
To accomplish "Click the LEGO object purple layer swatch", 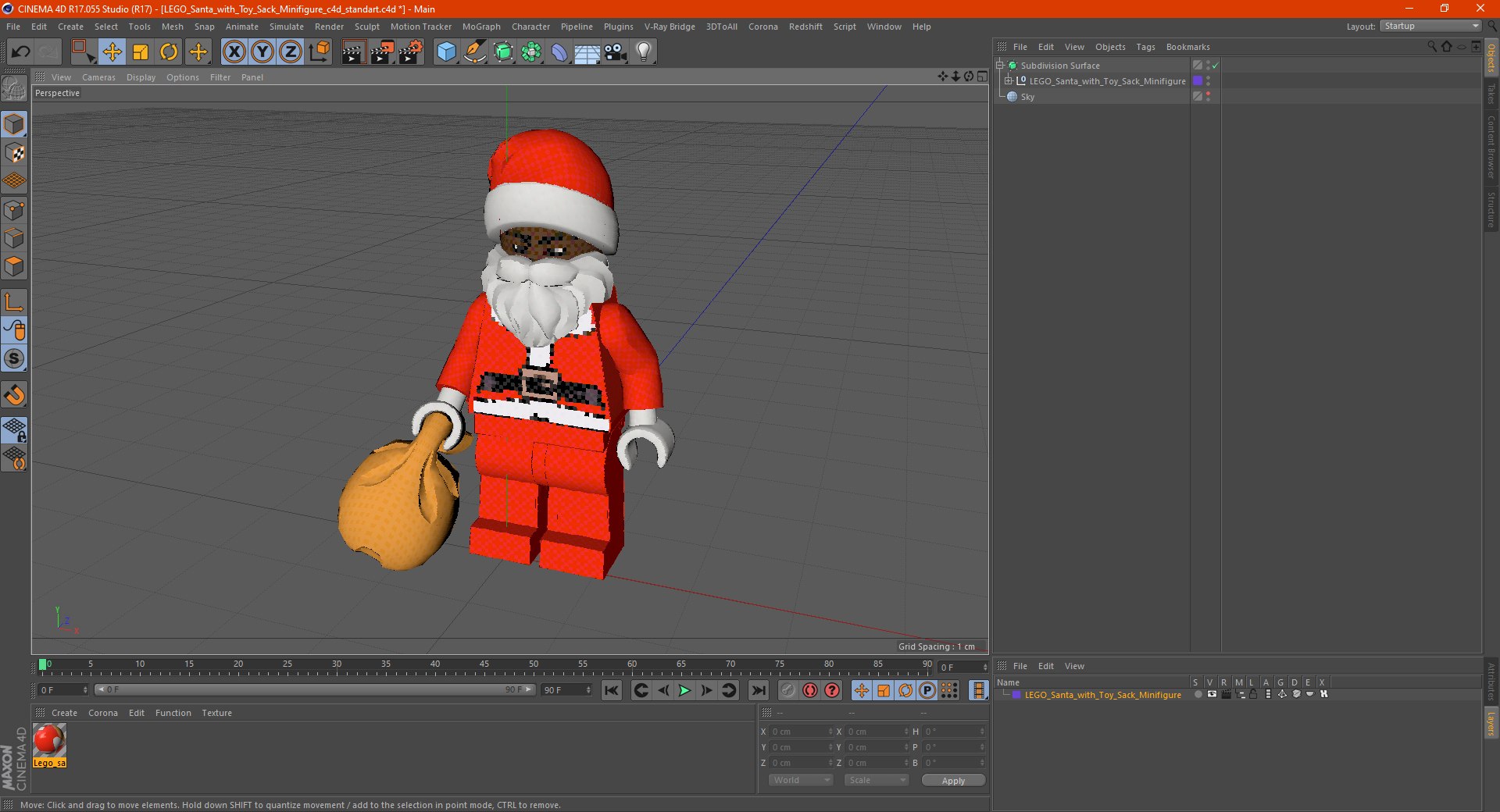I will point(1197,80).
